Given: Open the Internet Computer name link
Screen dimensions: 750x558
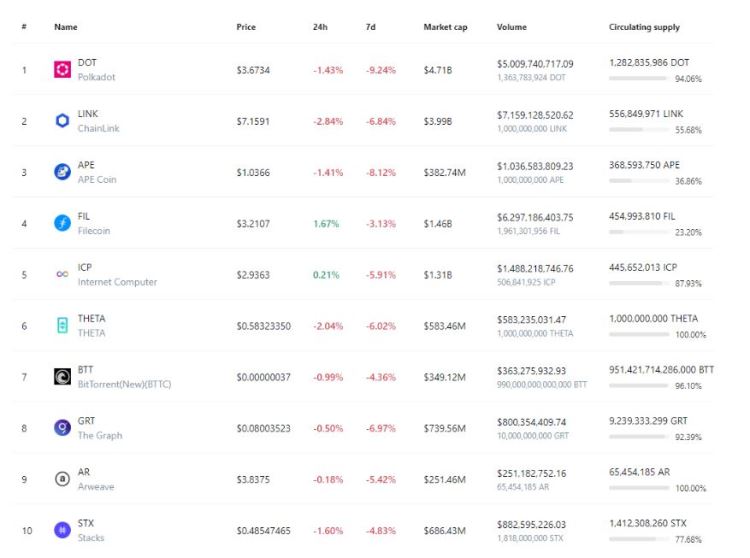Looking at the screenshot, I should (x=117, y=282).
